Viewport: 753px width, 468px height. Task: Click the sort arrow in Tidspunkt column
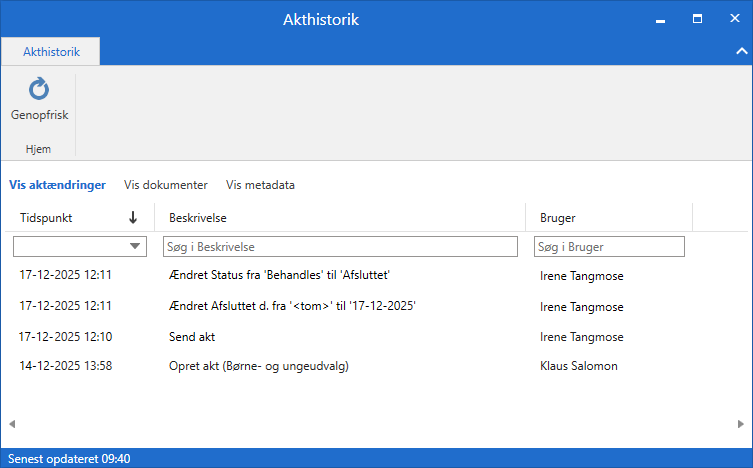[133, 218]
